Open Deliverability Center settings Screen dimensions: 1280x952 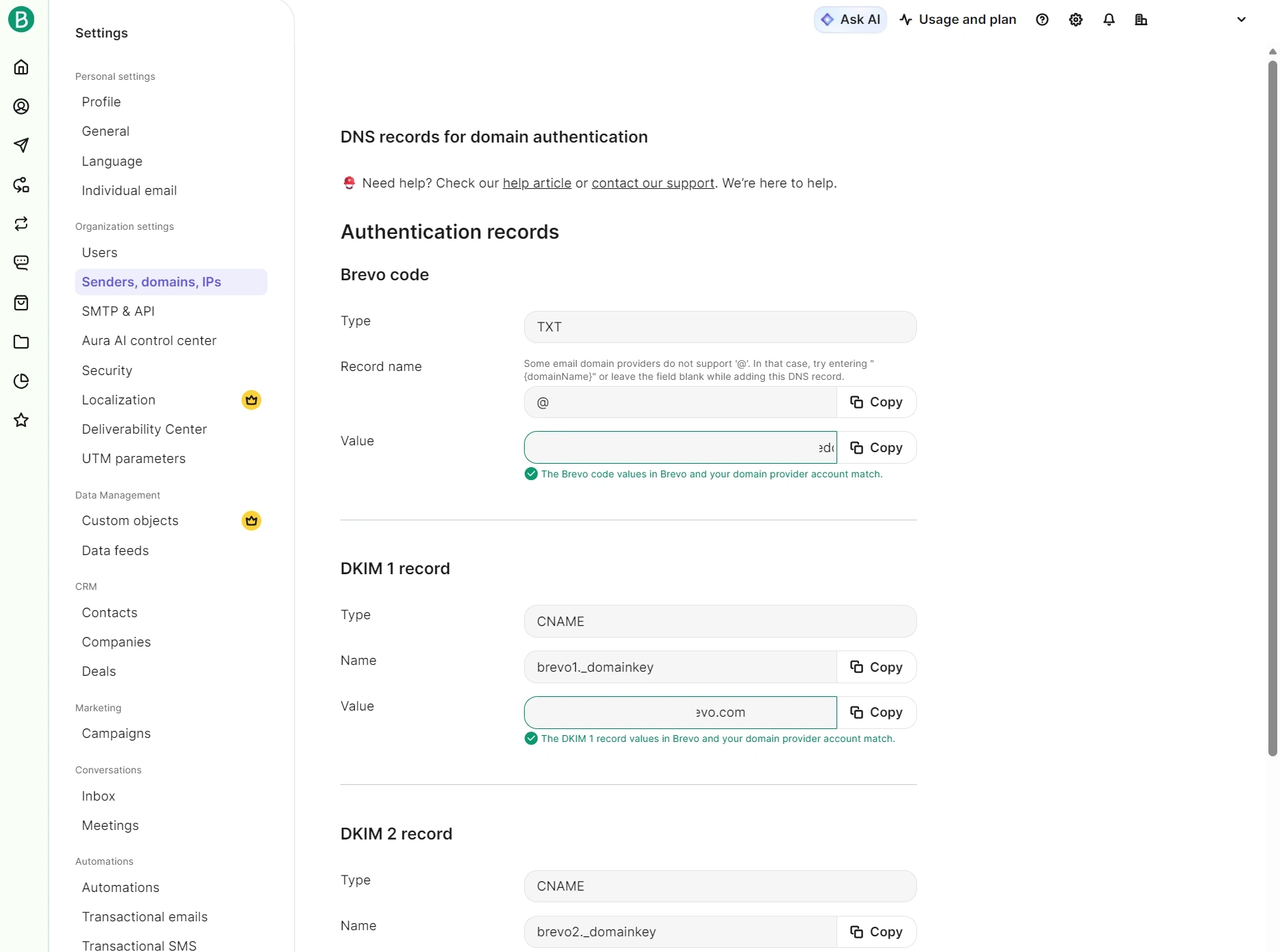(x=144, y=429)
